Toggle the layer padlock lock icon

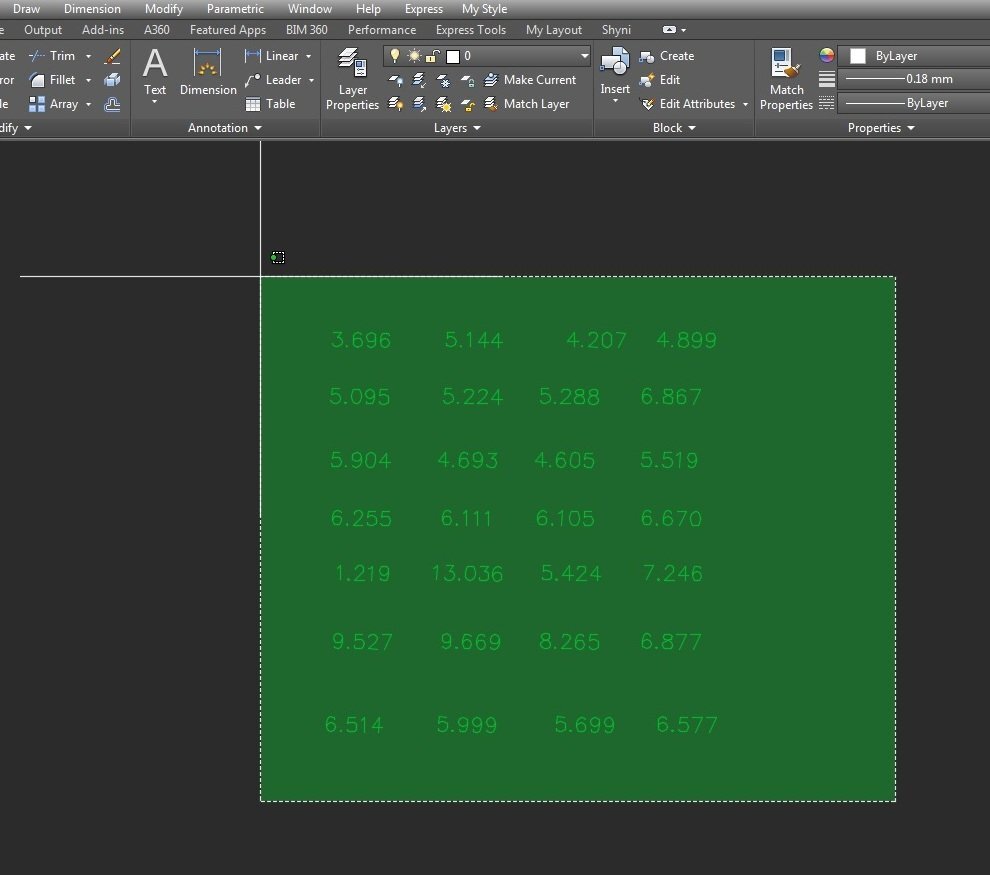pyautogui.click(x=433, y=56)
